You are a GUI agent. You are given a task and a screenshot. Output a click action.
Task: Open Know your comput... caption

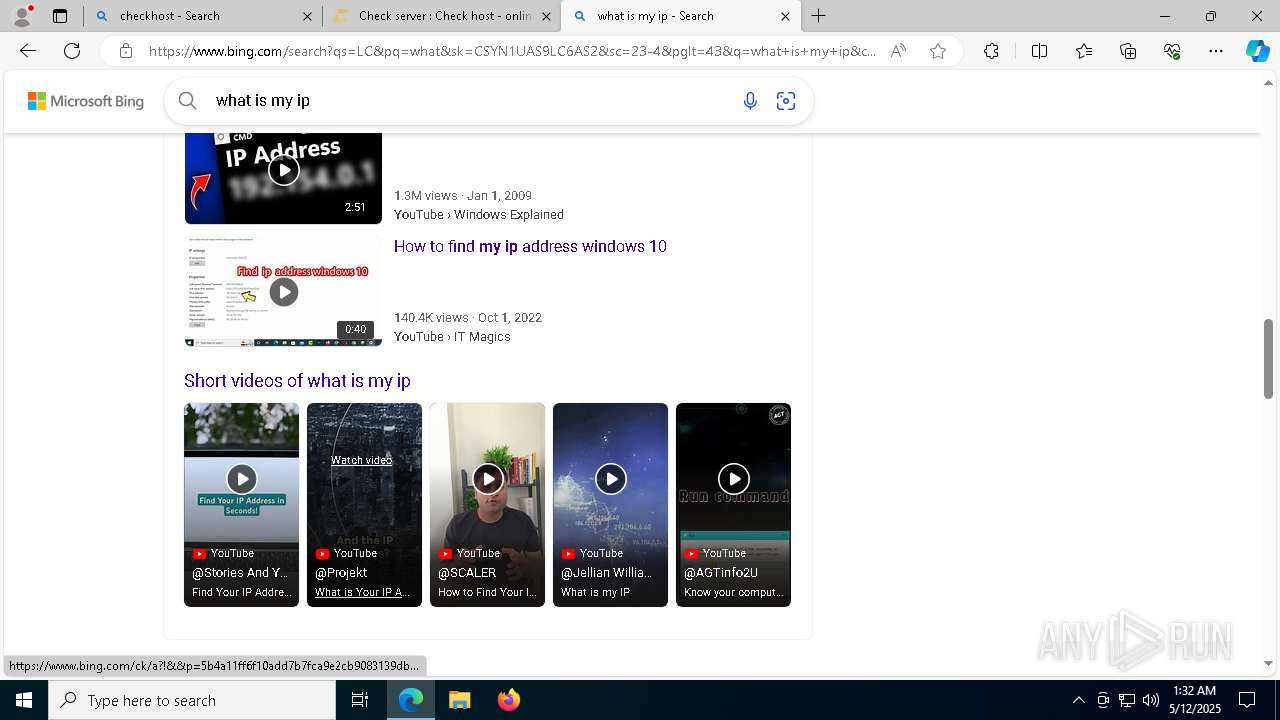(x=733, y=592)
